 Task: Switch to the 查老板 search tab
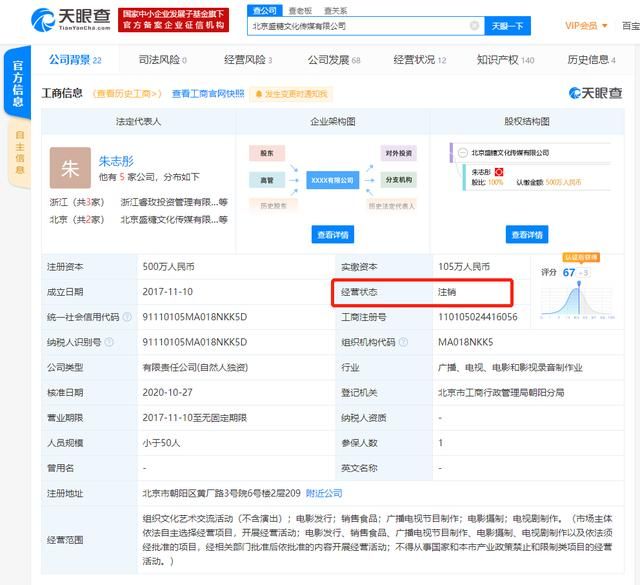click(300, 11)
